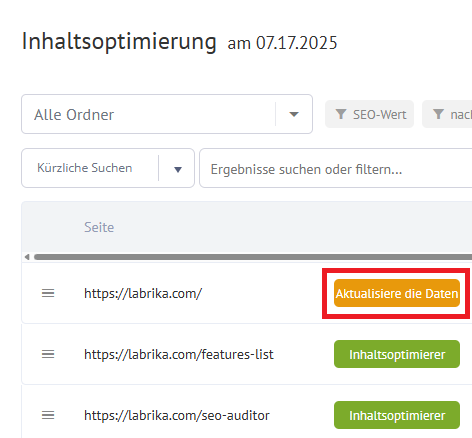
Task: Select the Alle Ordner folder combo box
Action: (x=167, y=114)
